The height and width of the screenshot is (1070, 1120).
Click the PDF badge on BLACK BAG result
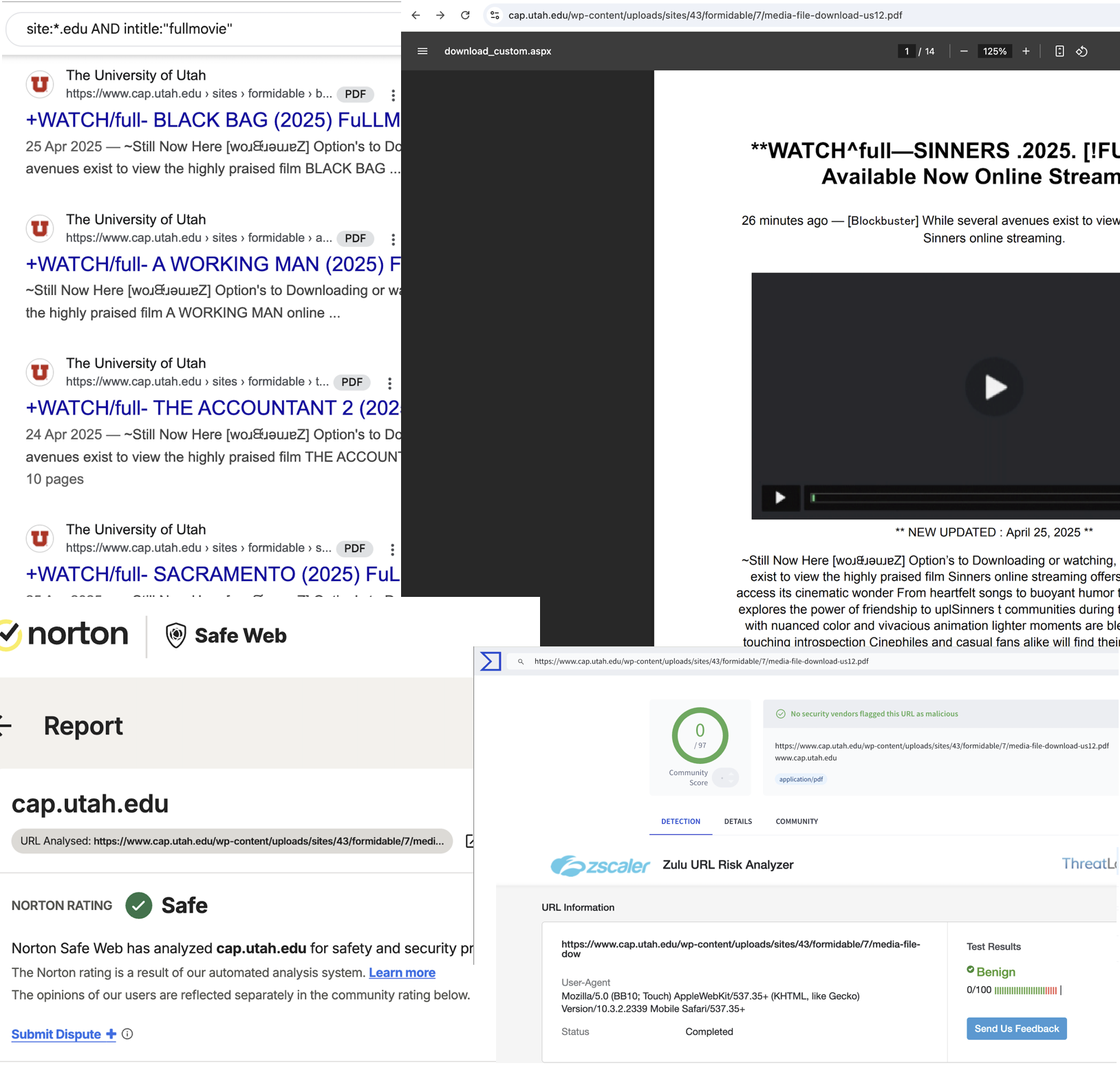click(356, 94)
